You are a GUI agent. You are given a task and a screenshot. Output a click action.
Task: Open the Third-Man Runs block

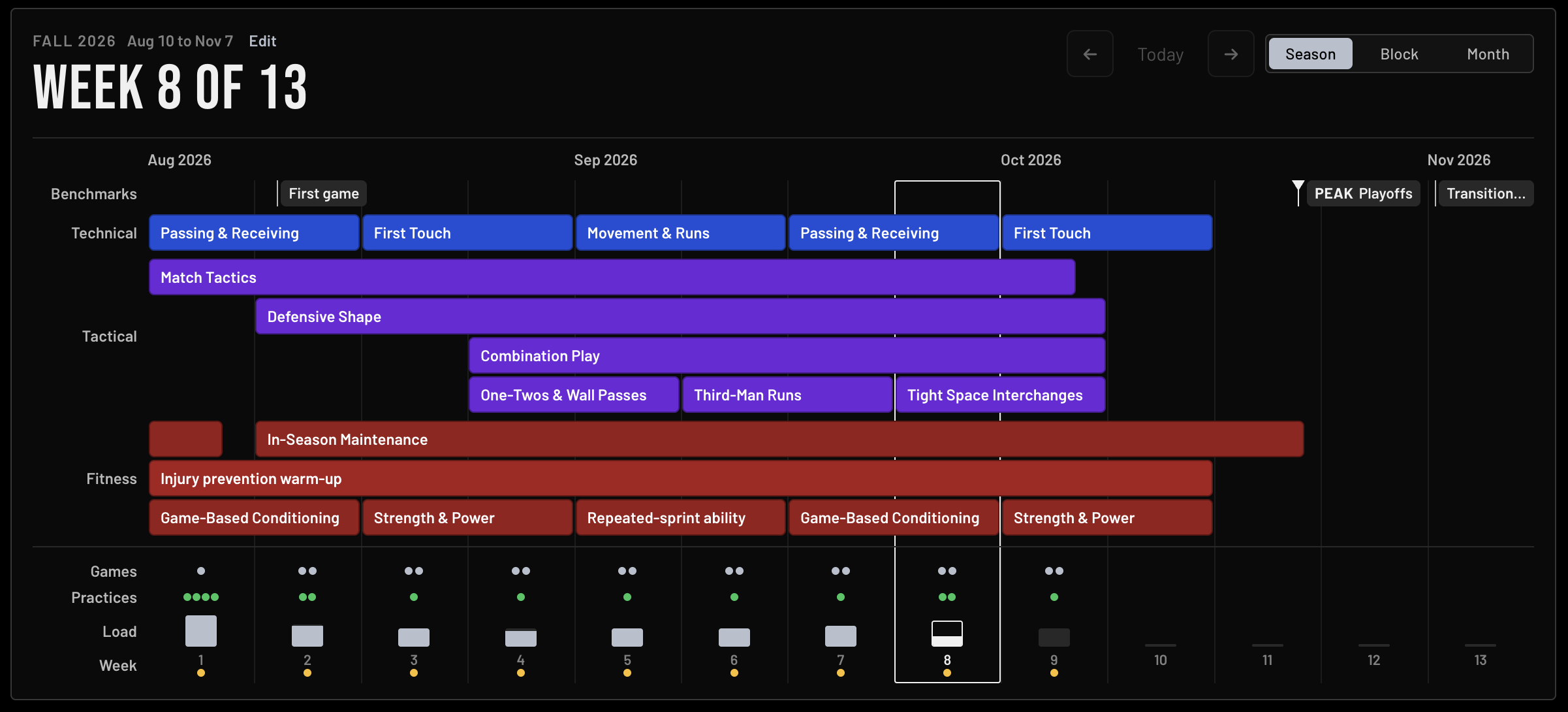point(787,395)
